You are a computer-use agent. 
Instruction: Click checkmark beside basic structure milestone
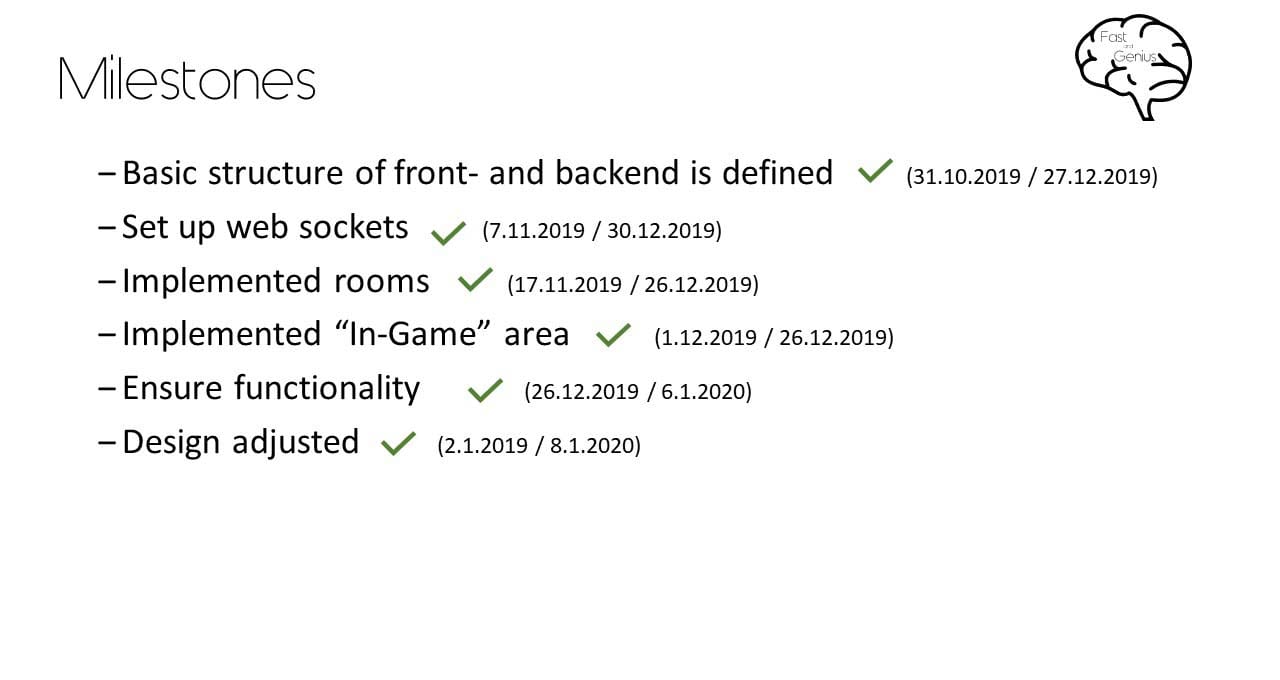(x=875, y=173)
